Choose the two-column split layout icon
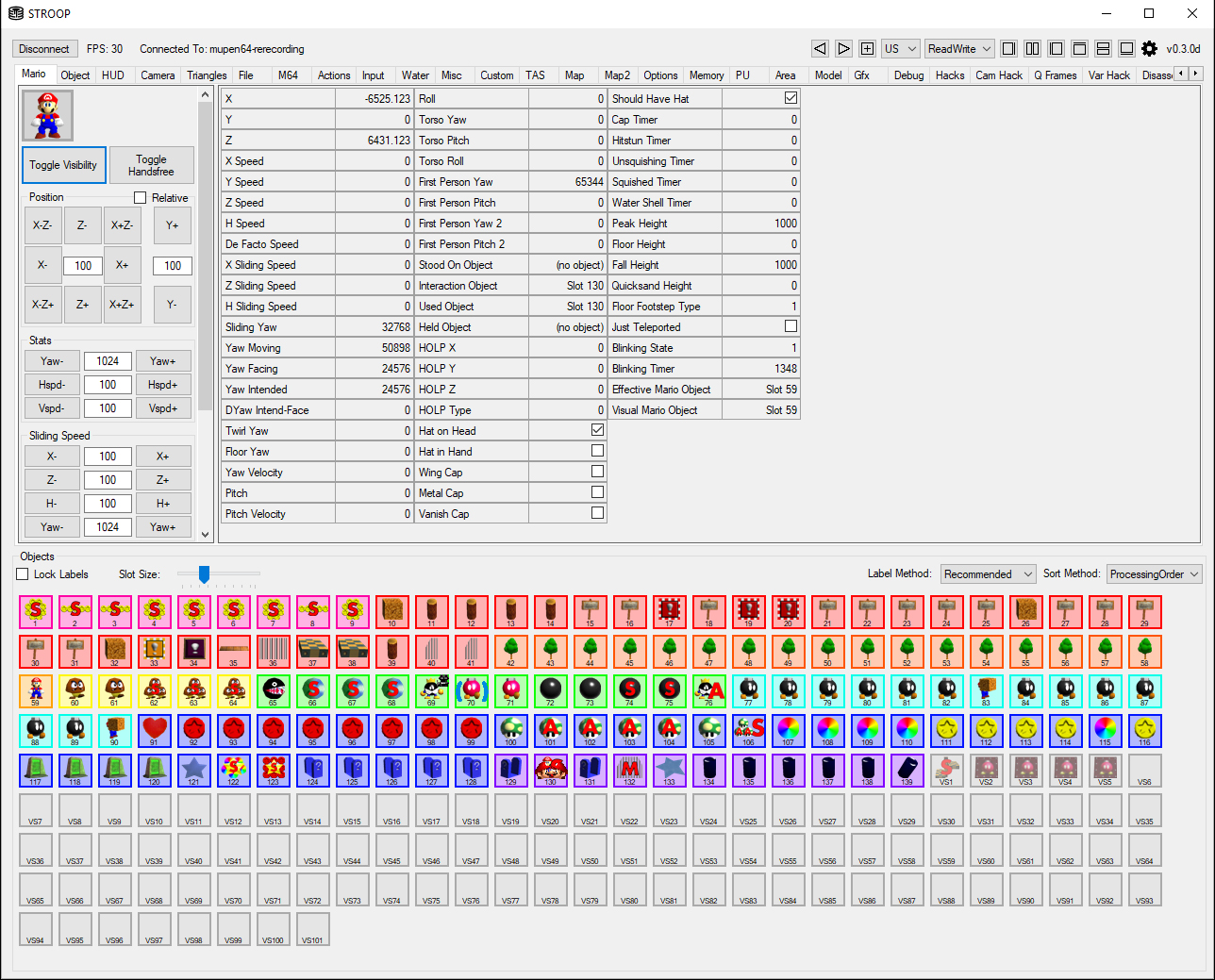This screenshot has height=980, width=1215. click(x=1032, y=49)
